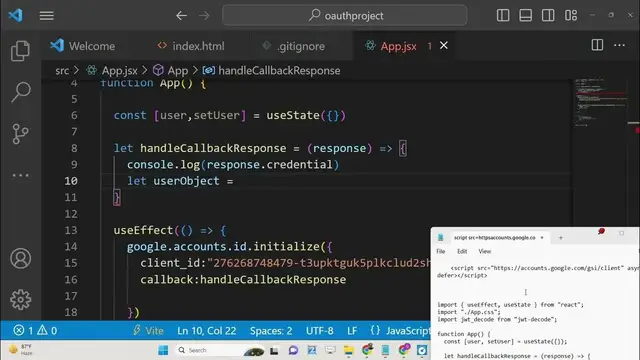Open the Manage gear icon
The height and width of the screenshot is (360, 640).
(x=20, y=300)
